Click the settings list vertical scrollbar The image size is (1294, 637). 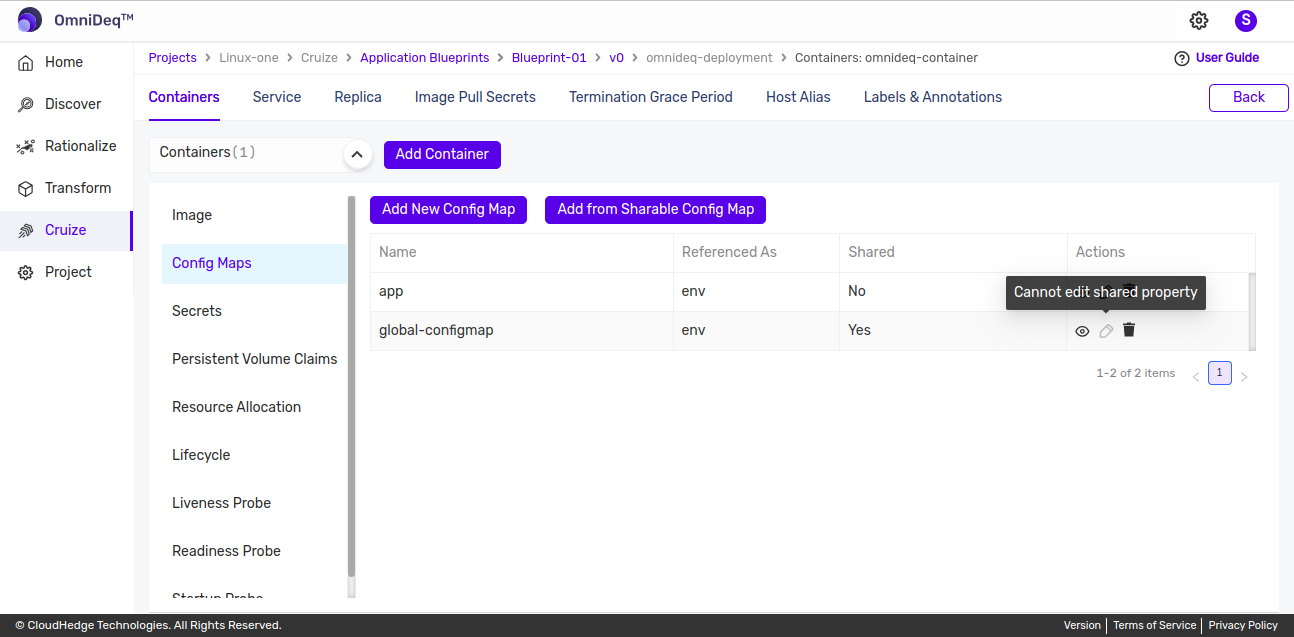[x=351, y=387]
